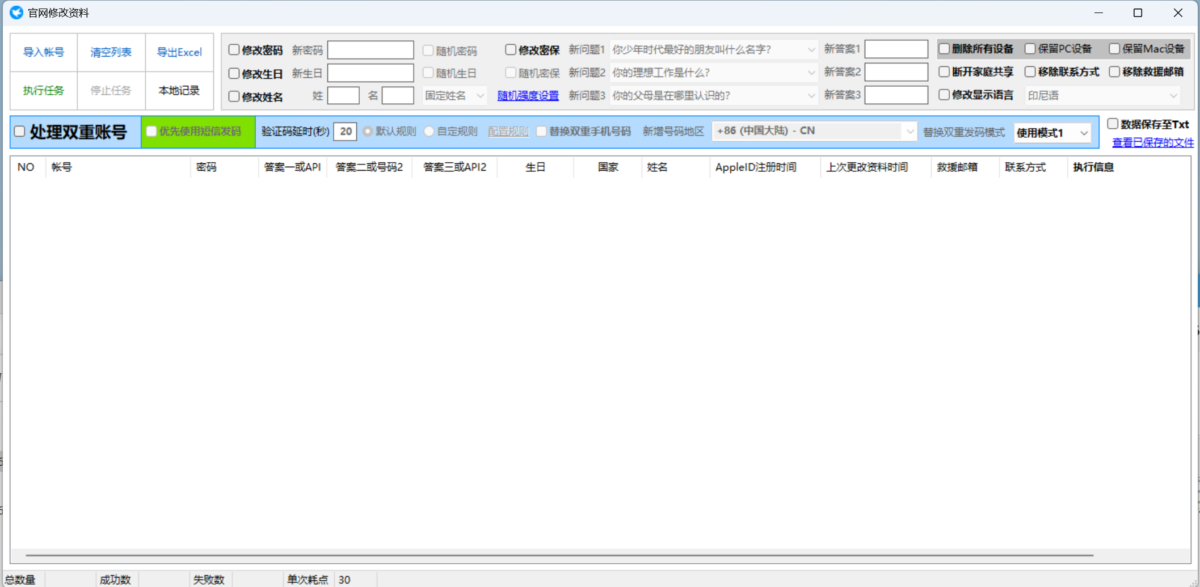
Task: Click the 新密码 input field
Action: click(371, 50)
